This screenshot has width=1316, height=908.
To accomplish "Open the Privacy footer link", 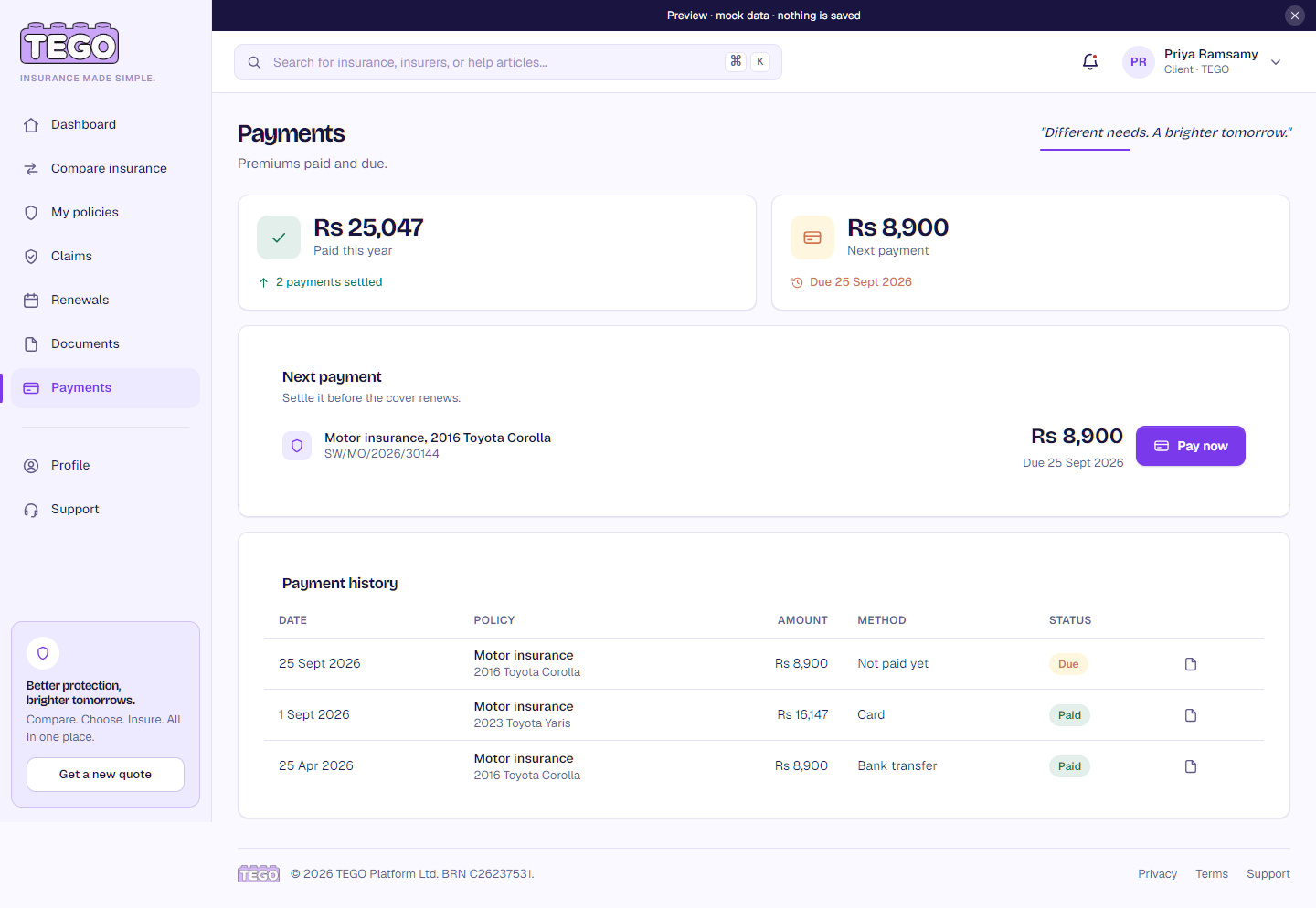I will point(1157,874).
